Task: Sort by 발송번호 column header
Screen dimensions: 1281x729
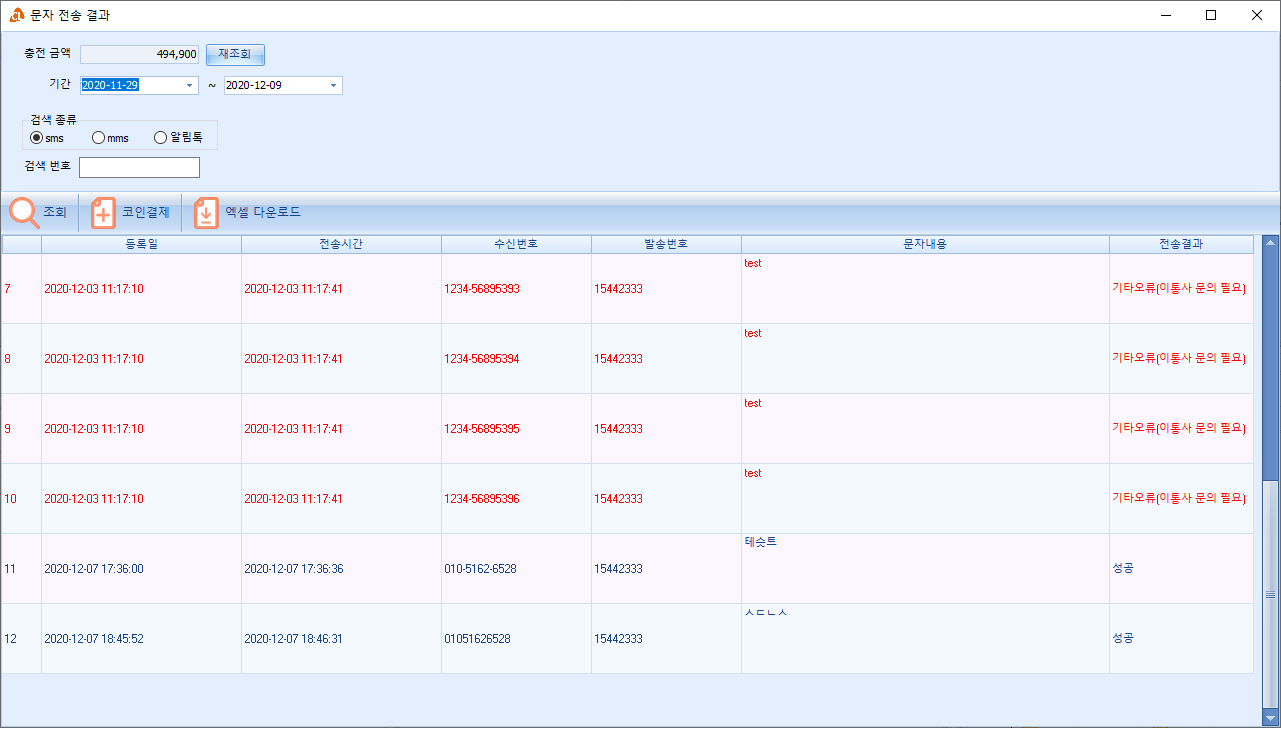Action: 666,244
